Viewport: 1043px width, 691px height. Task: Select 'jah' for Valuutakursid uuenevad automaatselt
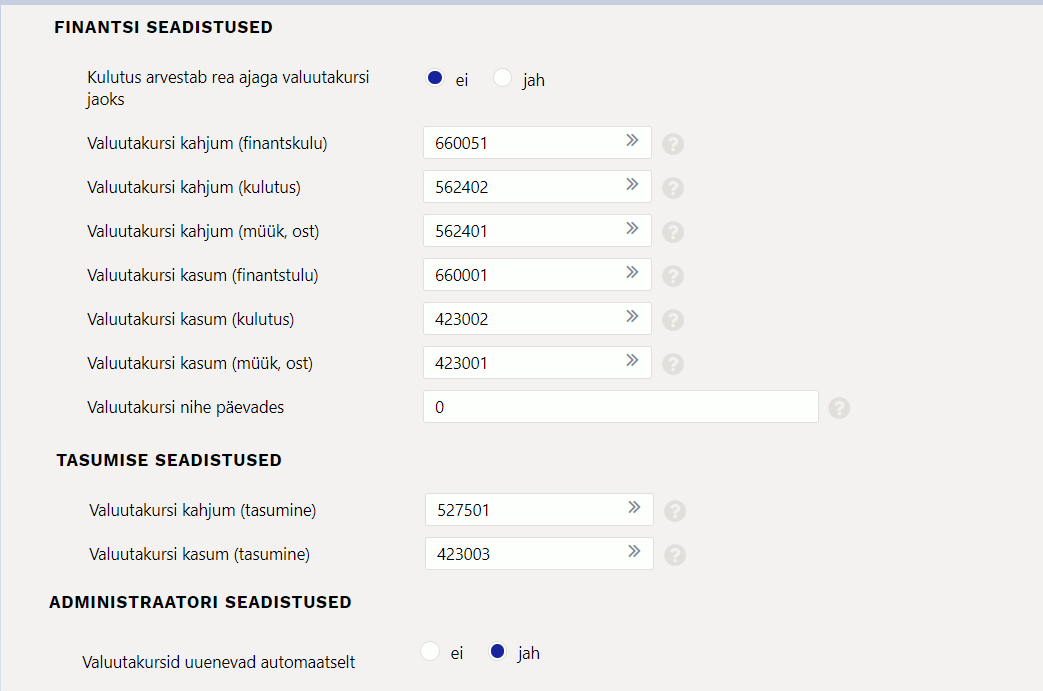[497, 652]
